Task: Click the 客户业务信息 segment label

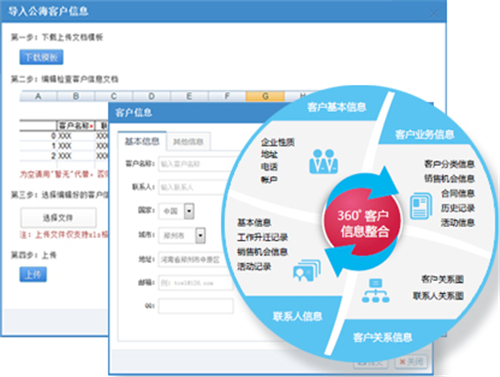Action: pyautogui.click(x=424, y=134)
